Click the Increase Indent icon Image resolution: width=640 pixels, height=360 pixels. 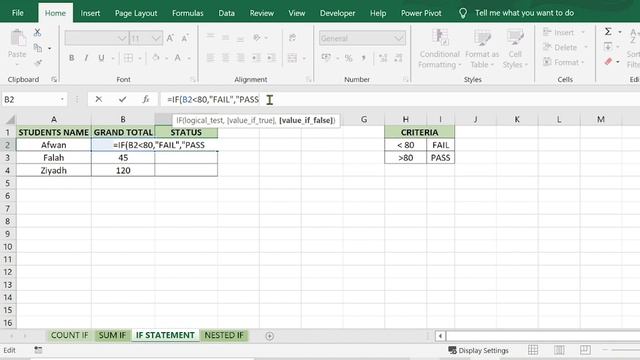point(271,58)
